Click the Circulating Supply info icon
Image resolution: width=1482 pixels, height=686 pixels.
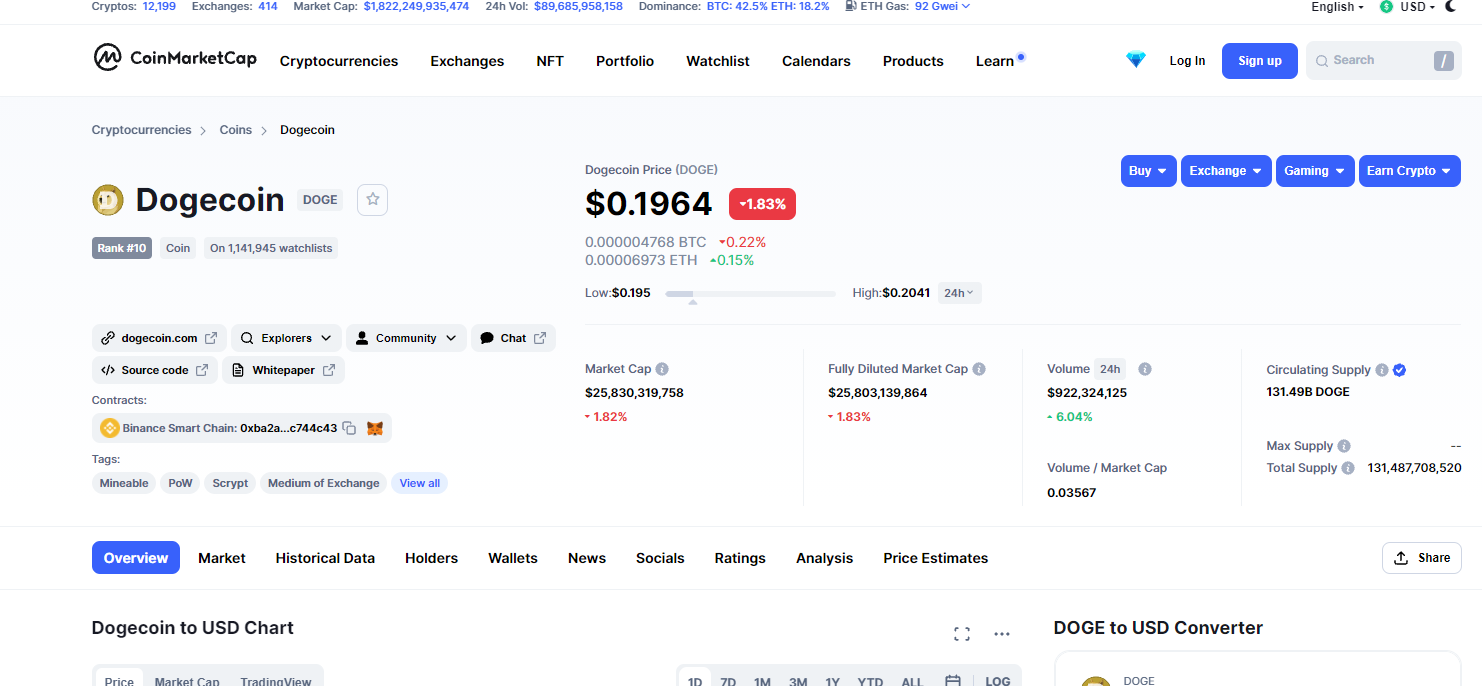[x=1382, y=370]
